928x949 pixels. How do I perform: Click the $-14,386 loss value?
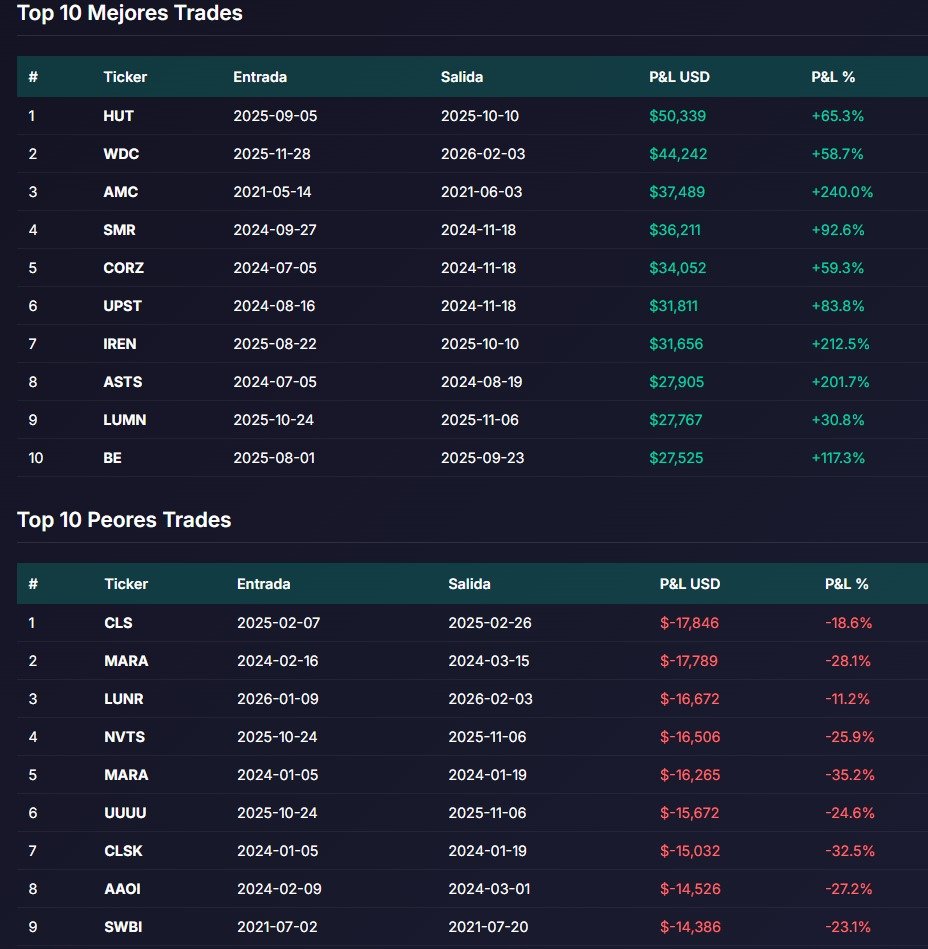point(690,927)
